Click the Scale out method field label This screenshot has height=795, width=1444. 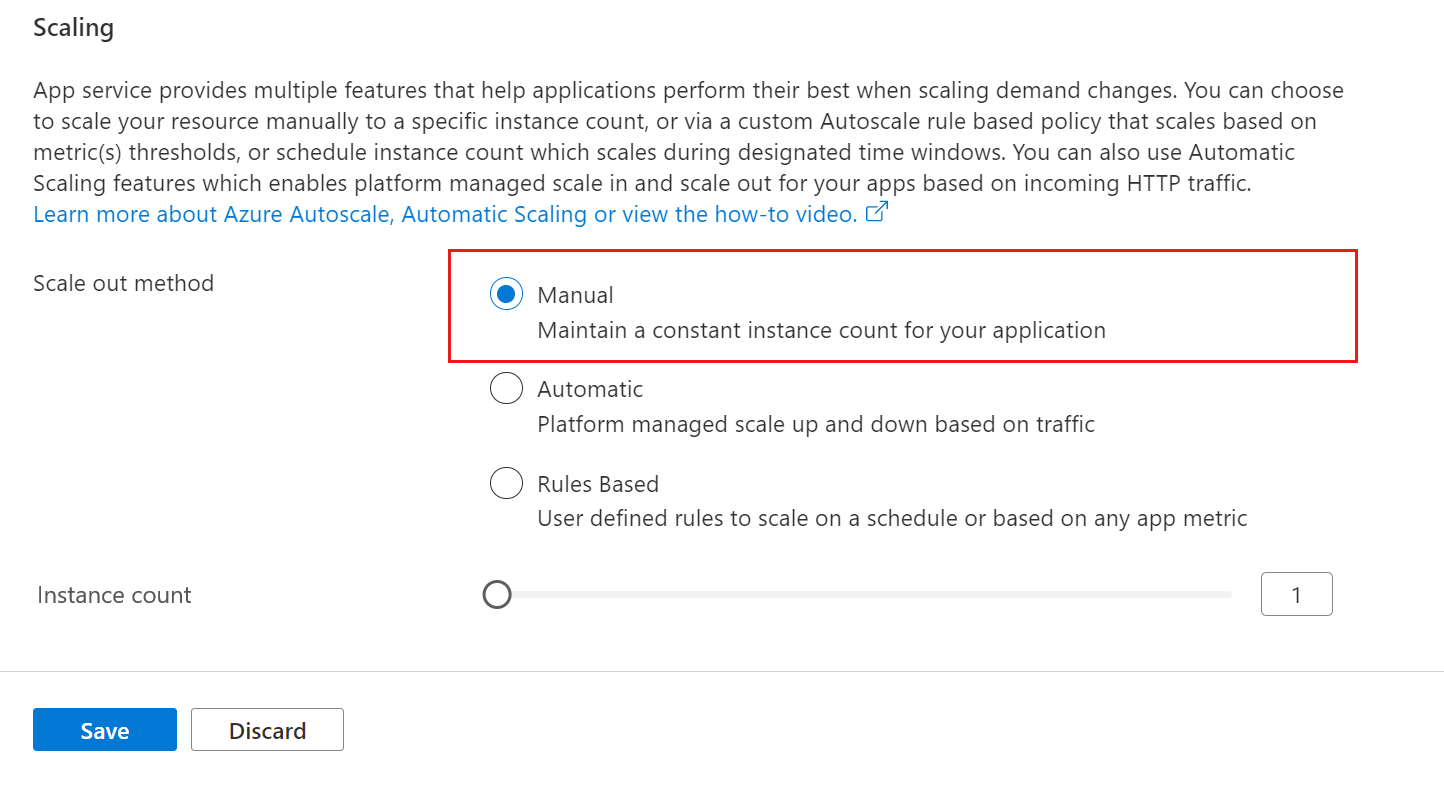pos(123,283)
